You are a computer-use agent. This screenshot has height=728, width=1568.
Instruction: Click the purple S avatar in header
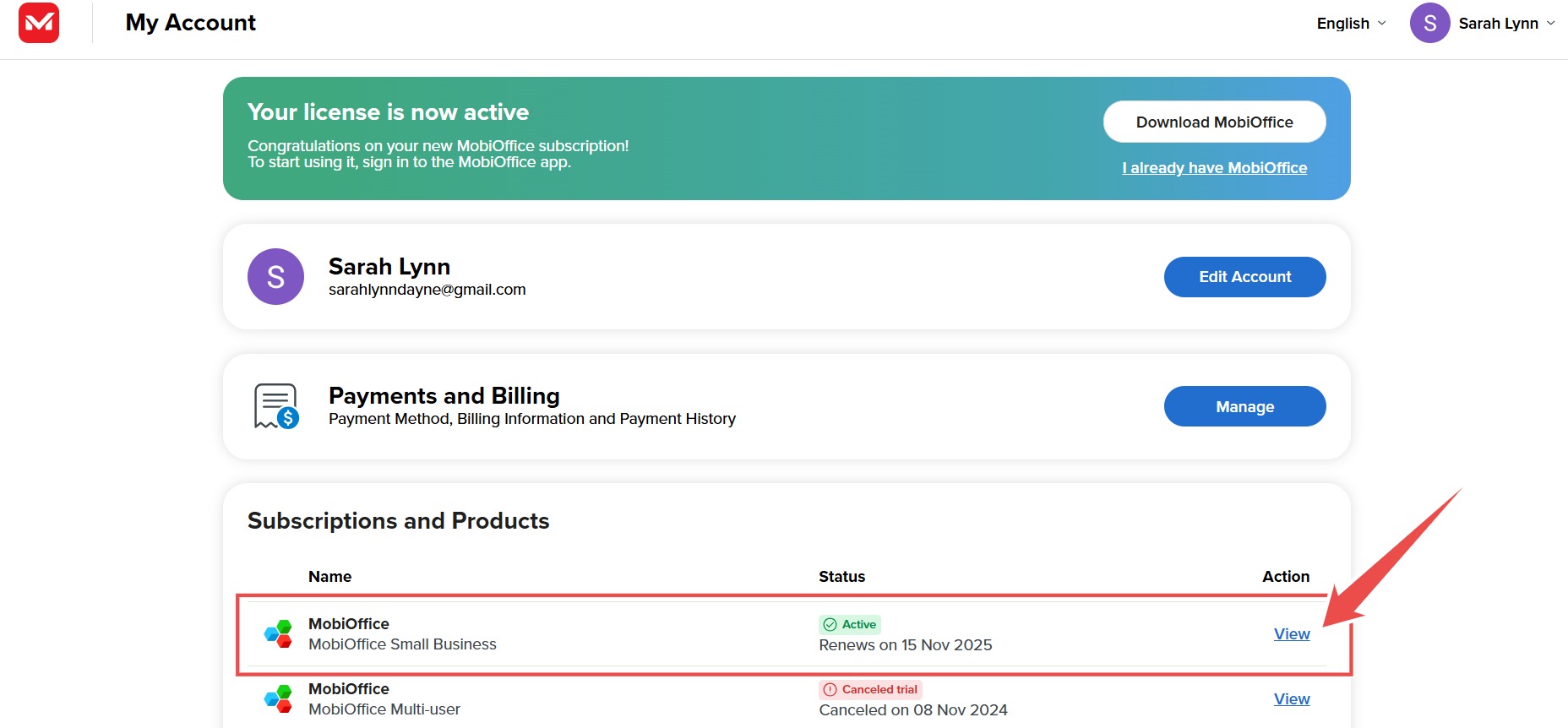(1429, 23)
